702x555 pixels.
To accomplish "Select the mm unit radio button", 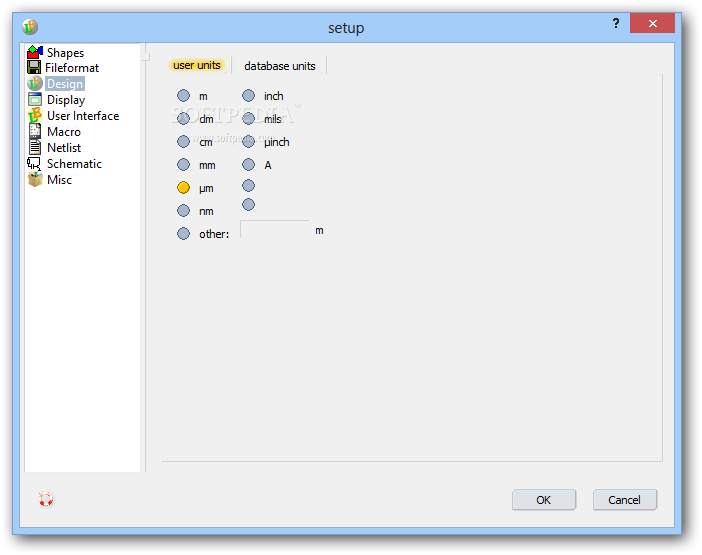I will point(183,165).
